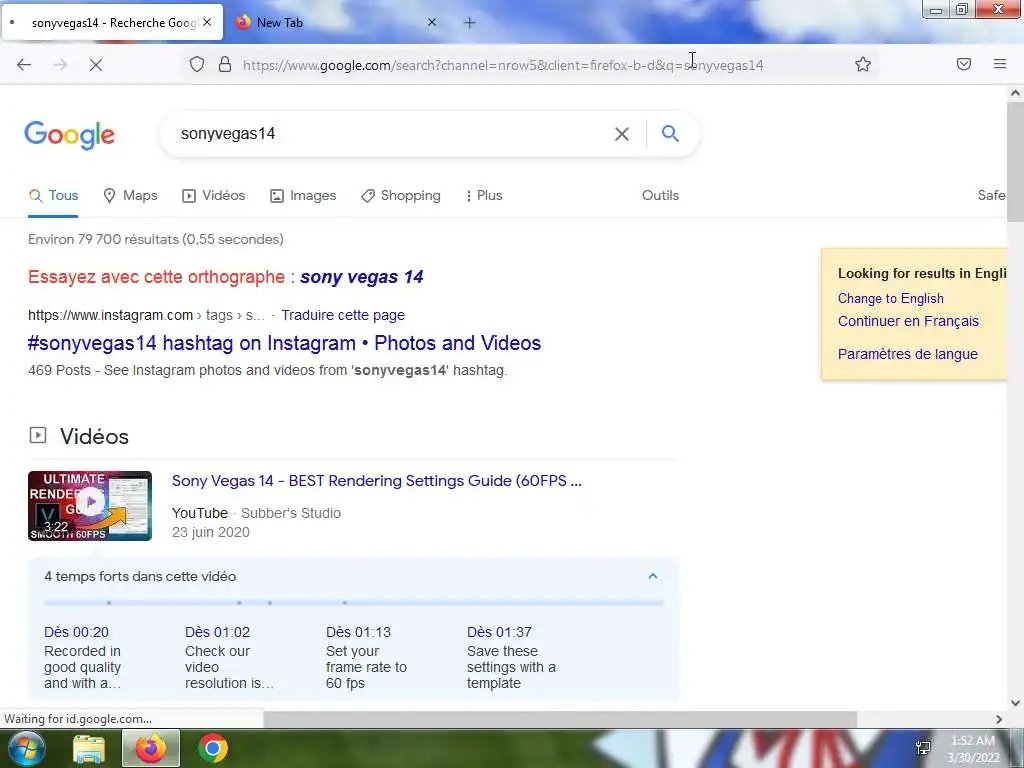1024x768 pixels.
Task: Open the Images results tab
Action: point(303,195)
